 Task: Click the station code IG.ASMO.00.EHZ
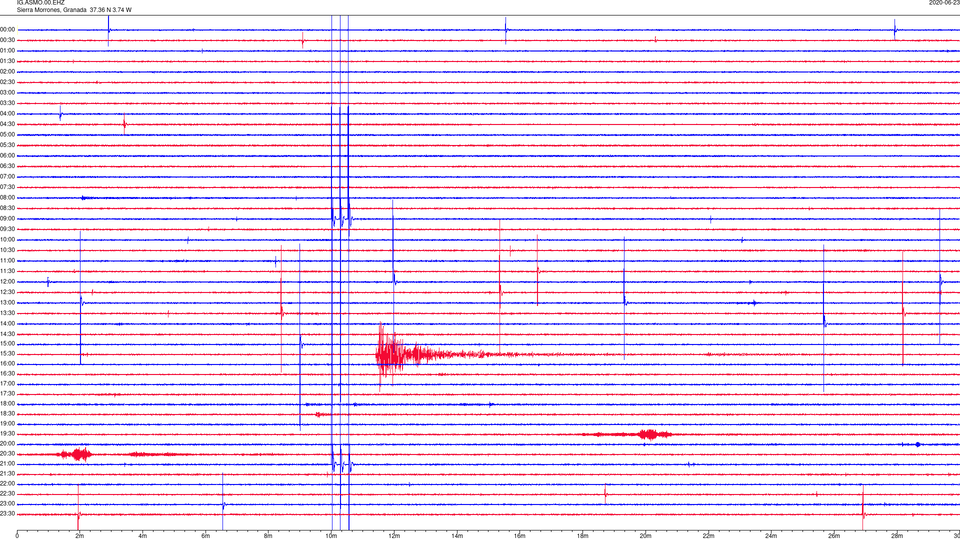coord(40,3)
